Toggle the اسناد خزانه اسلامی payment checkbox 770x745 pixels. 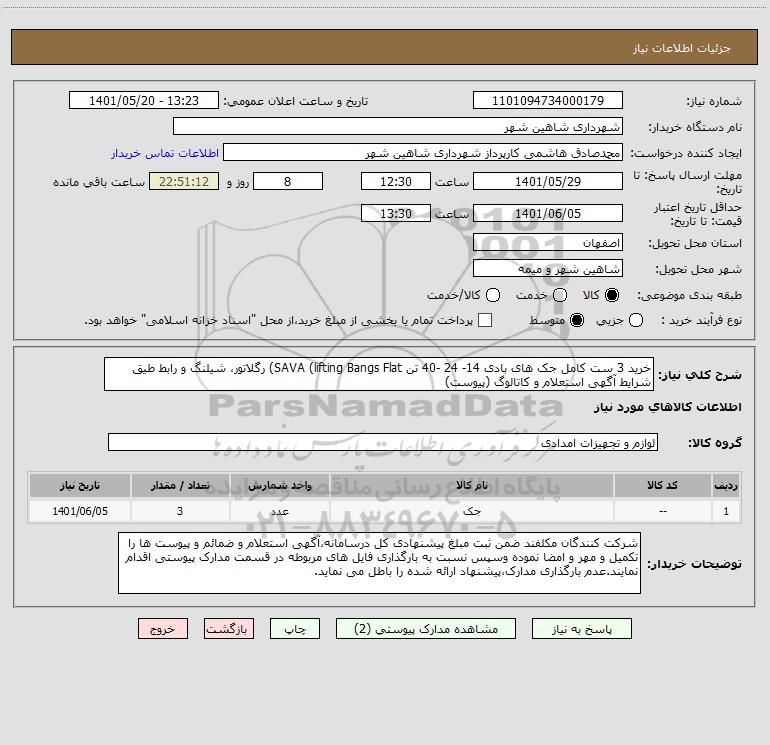pos(485,320)
